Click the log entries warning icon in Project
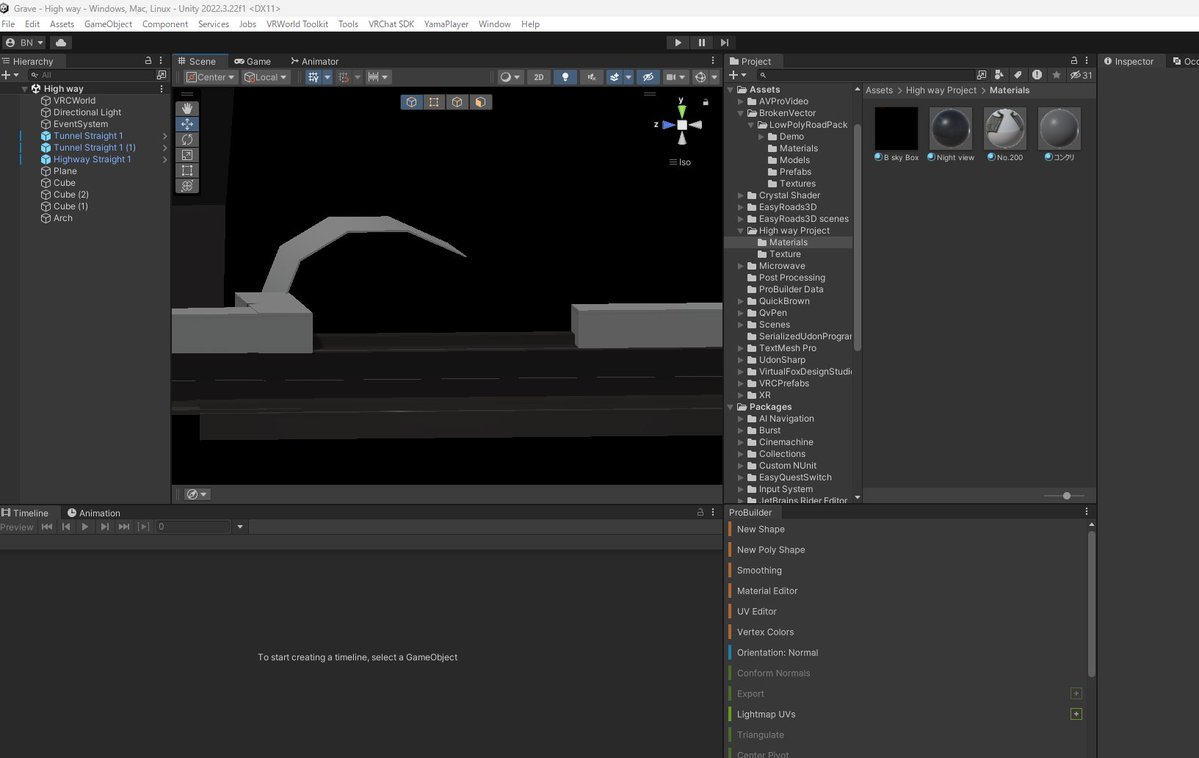Viewport: 1199px width, 758px height. tap(1037, 75)
